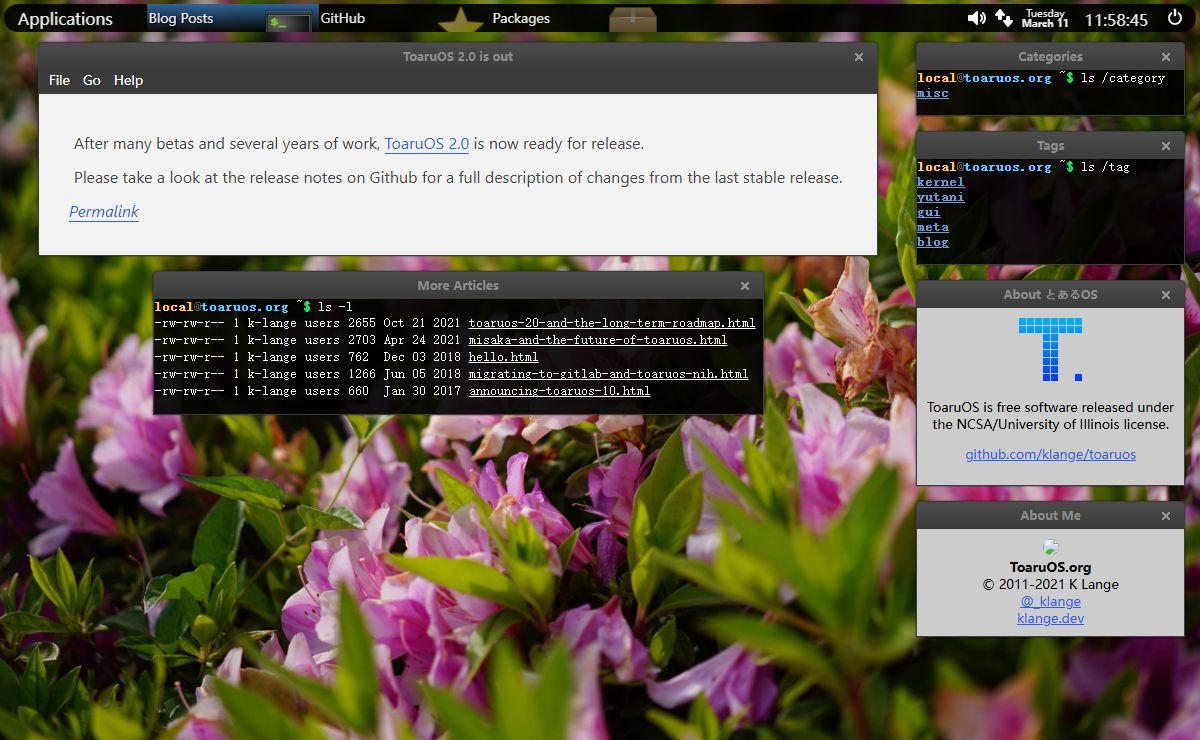Open the klange.dev link
The image size is (1200, 740).
click(x=1050, y=618)
